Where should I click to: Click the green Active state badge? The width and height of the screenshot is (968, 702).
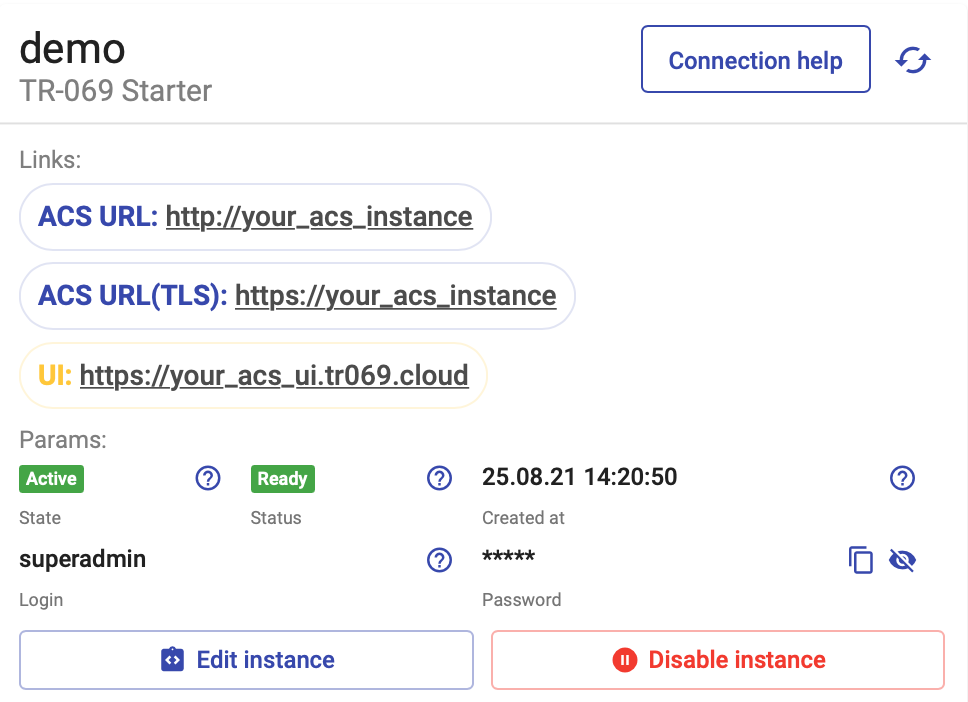(51, 478)
